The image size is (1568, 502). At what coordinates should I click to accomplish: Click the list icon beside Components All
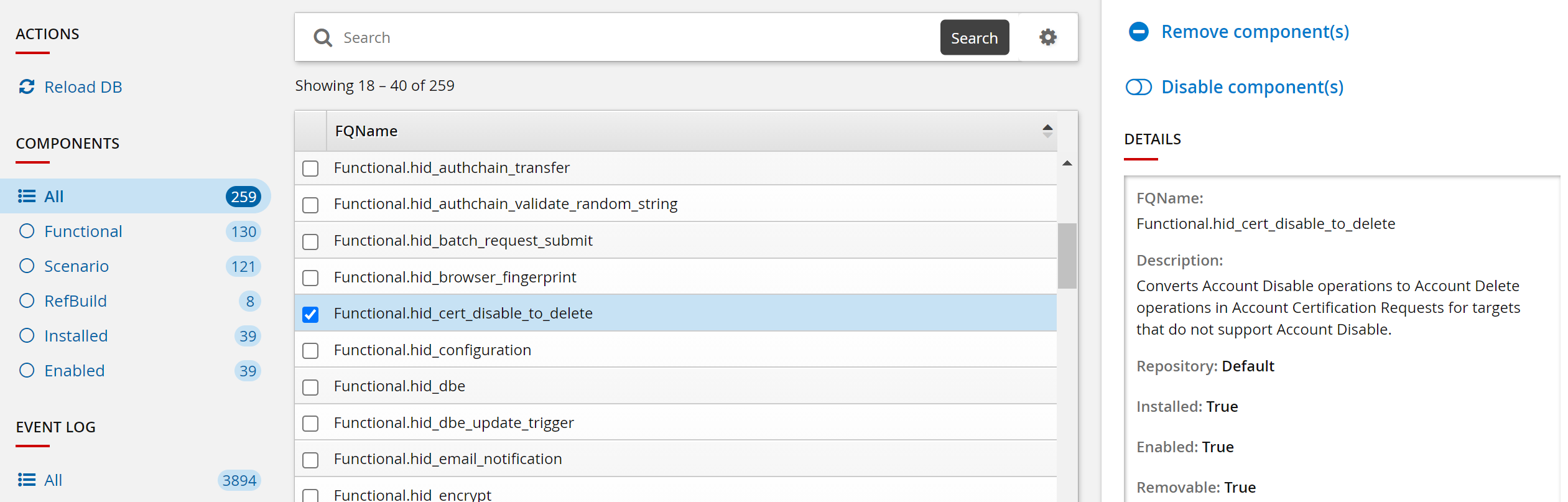27,197
